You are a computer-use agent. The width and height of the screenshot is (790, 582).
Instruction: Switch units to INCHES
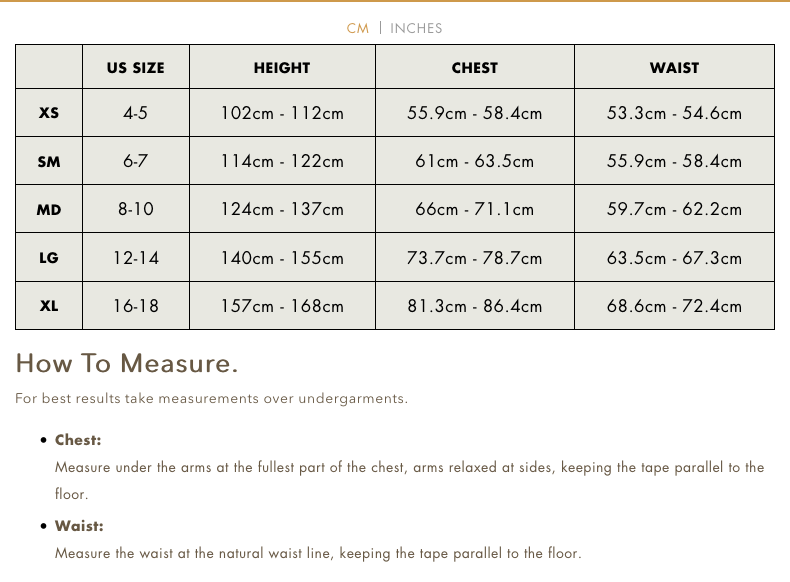(416, 28)
